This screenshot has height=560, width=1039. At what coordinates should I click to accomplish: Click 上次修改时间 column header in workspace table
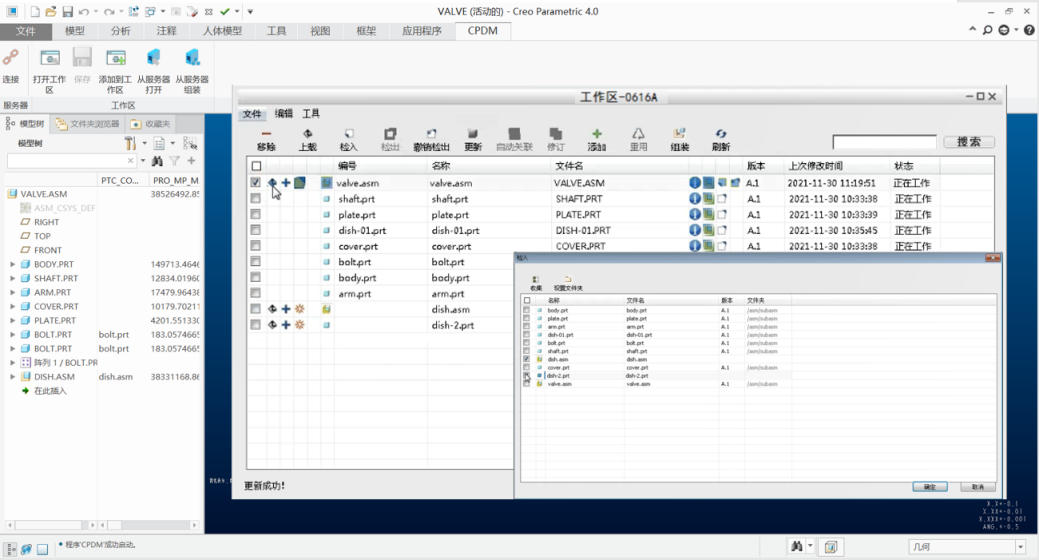(x=816, y=166)
